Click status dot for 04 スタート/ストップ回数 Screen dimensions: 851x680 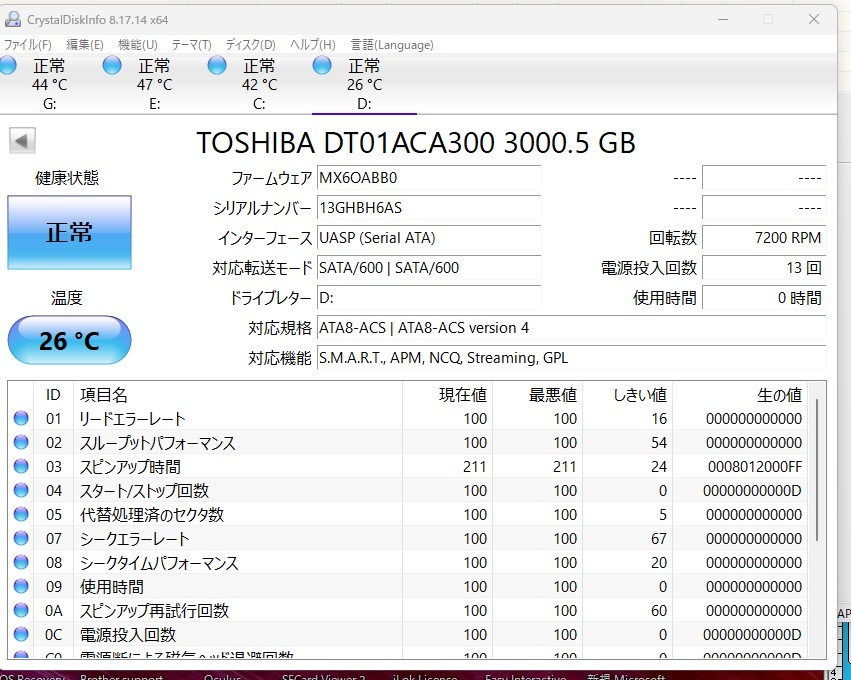[21, 490]
